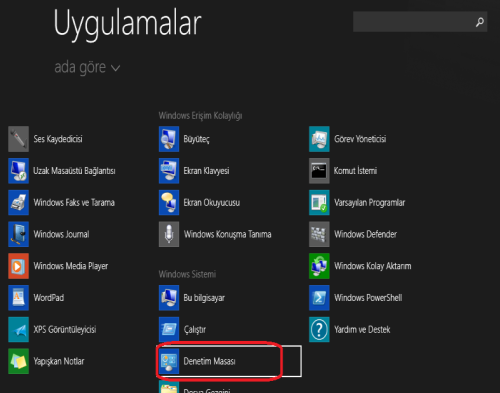Viewport: 500px width, 393px height.
Task: Launch the Windows PowerShell icon
Action: coord(319,298)
